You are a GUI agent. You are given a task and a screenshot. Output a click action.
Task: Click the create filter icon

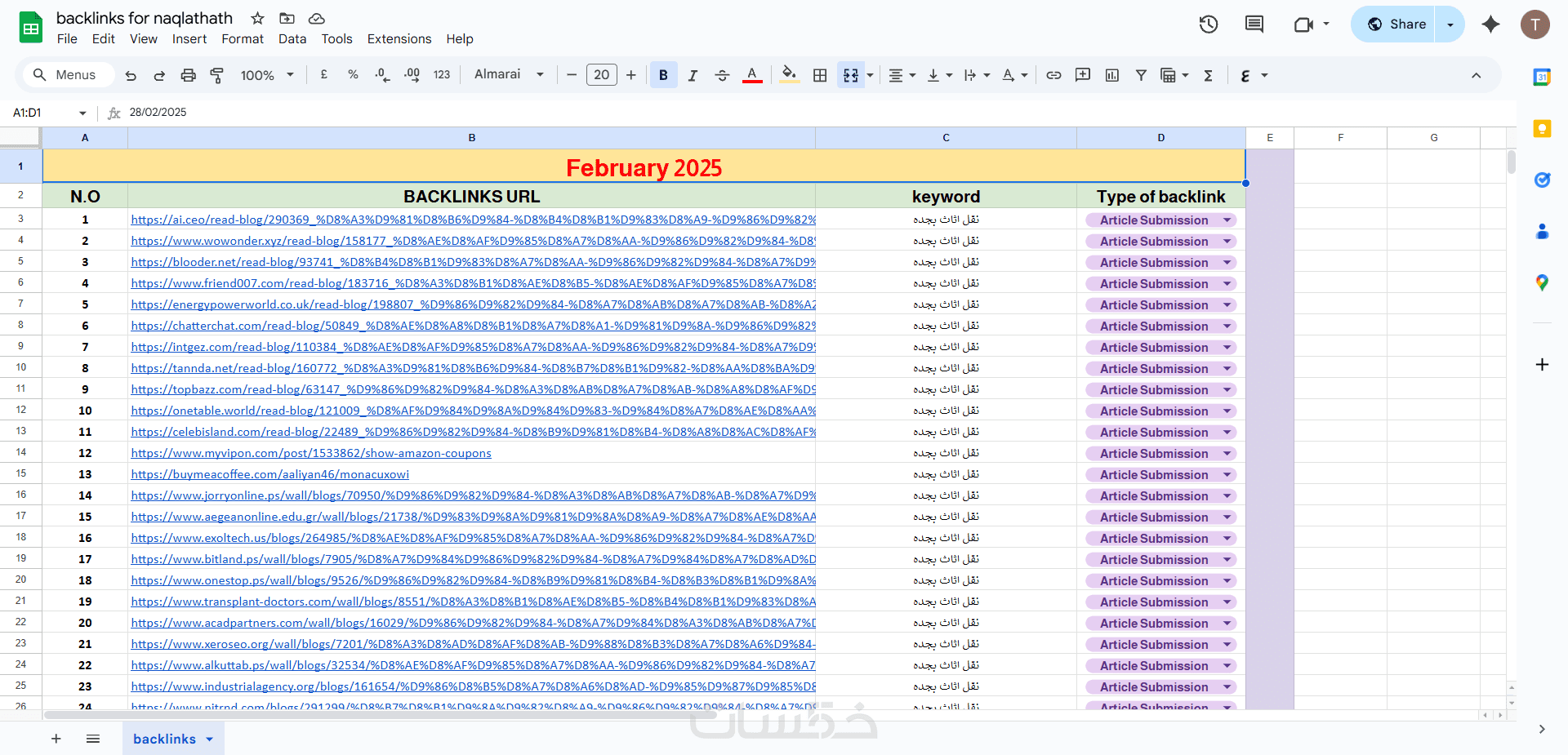pyautogui.click(x=1141, y=75)
